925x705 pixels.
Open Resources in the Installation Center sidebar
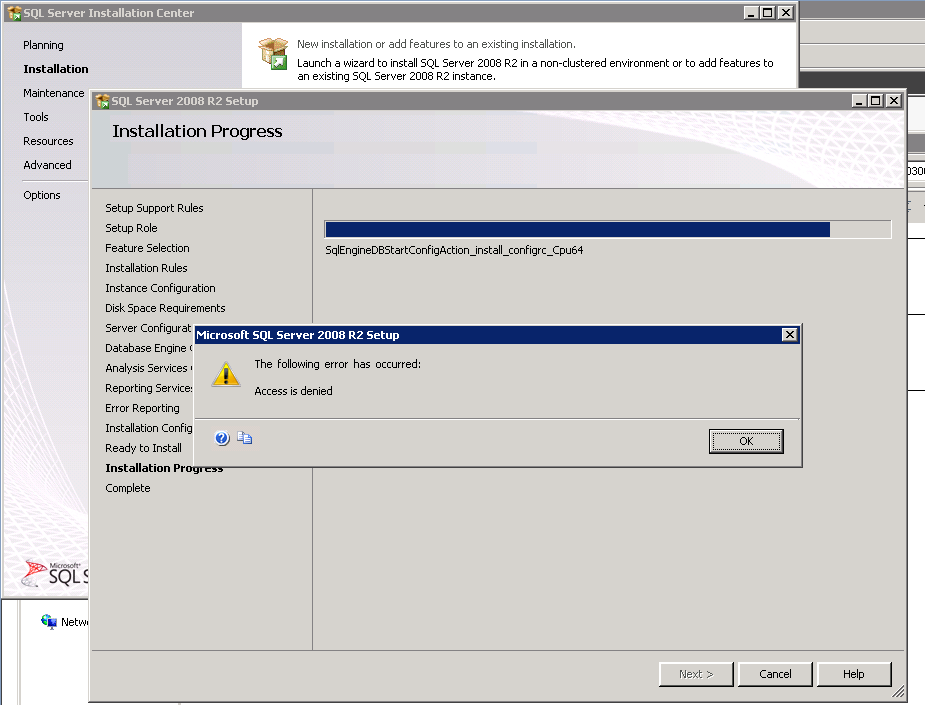pos(48,141)
